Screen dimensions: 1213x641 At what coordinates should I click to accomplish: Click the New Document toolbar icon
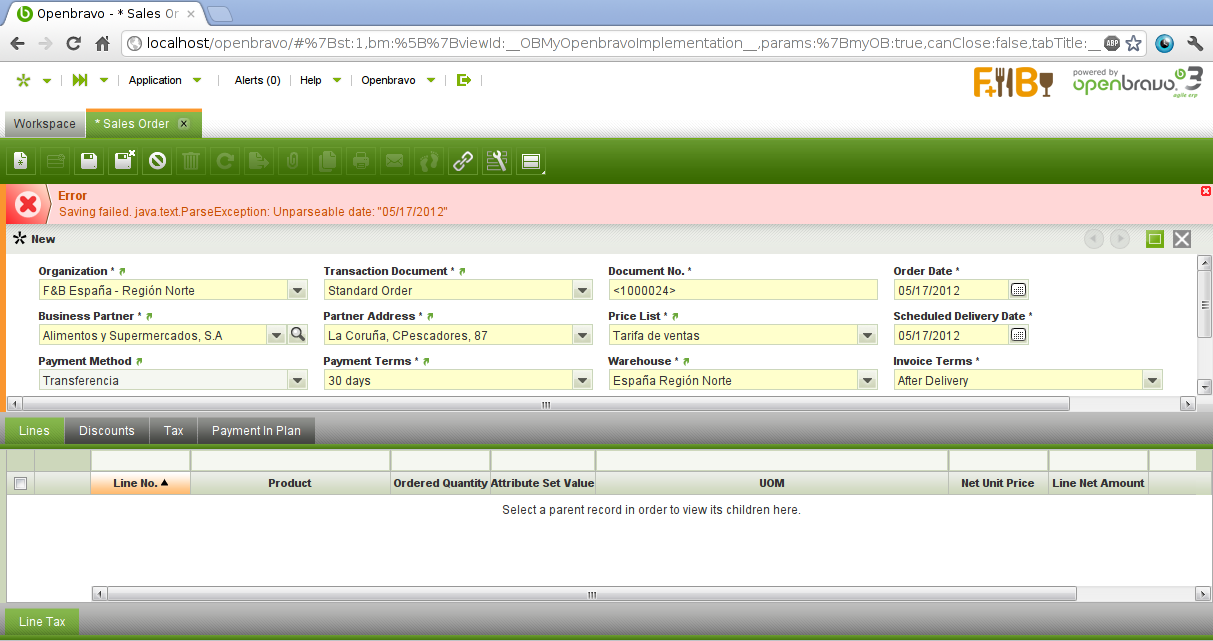pyautogui.click(x=20, y=161)
